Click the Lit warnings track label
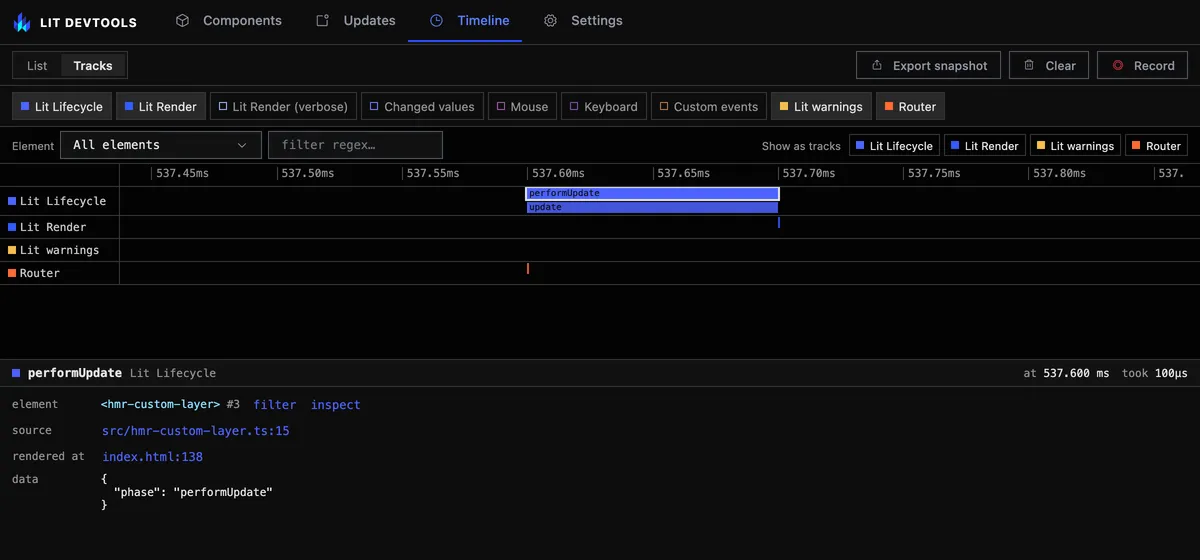The height and width of the screenshot is (560, 1200). coord(54,250)
